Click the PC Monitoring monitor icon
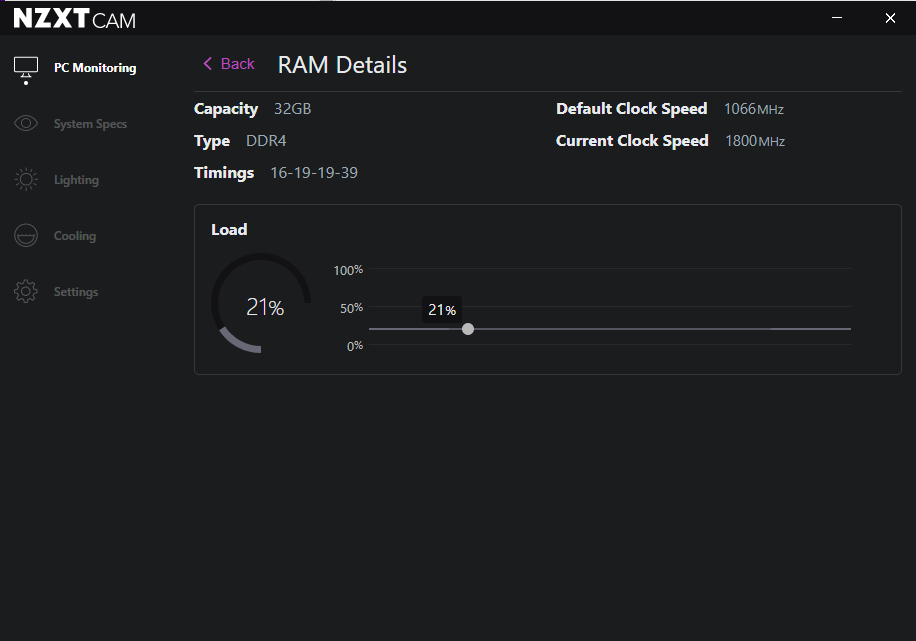The image size is (916, 641). (x=26, y=67)
